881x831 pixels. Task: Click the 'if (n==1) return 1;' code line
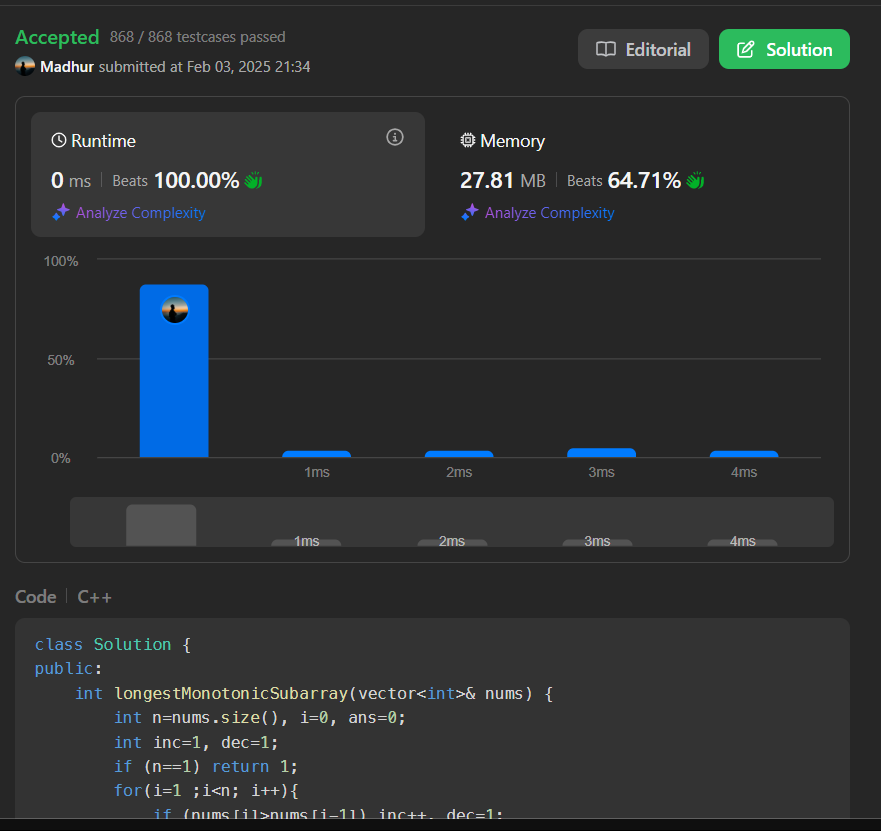206,766
